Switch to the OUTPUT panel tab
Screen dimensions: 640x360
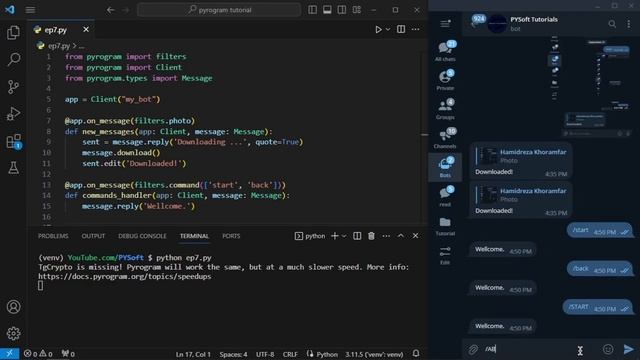point(93,236)
